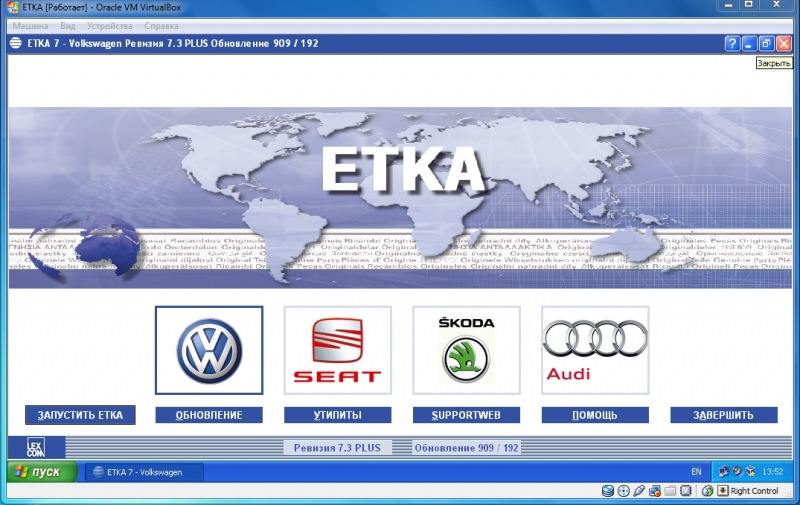Image resolution: width=800 pixels, height=505 pixels.
Task: Click the mouse integration status icon
Action: [707, 491]
